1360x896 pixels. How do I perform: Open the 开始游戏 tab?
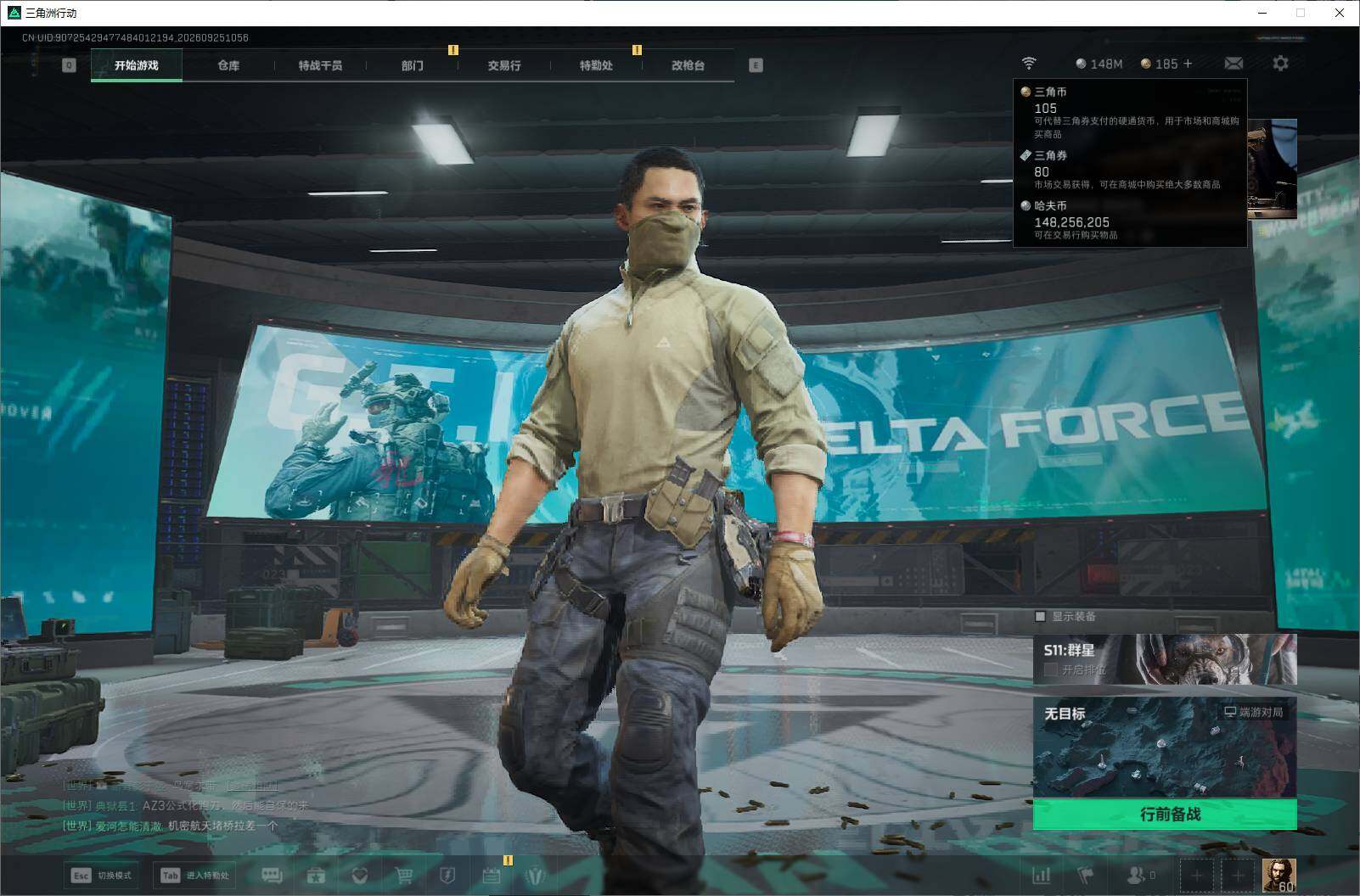coord(137,65)
